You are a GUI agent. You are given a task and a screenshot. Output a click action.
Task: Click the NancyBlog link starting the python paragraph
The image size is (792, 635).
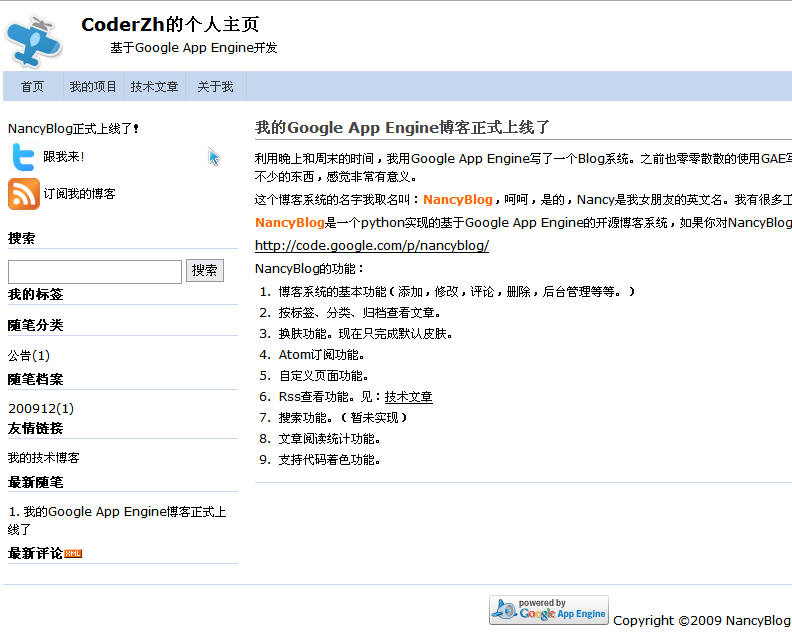point(289,222)
